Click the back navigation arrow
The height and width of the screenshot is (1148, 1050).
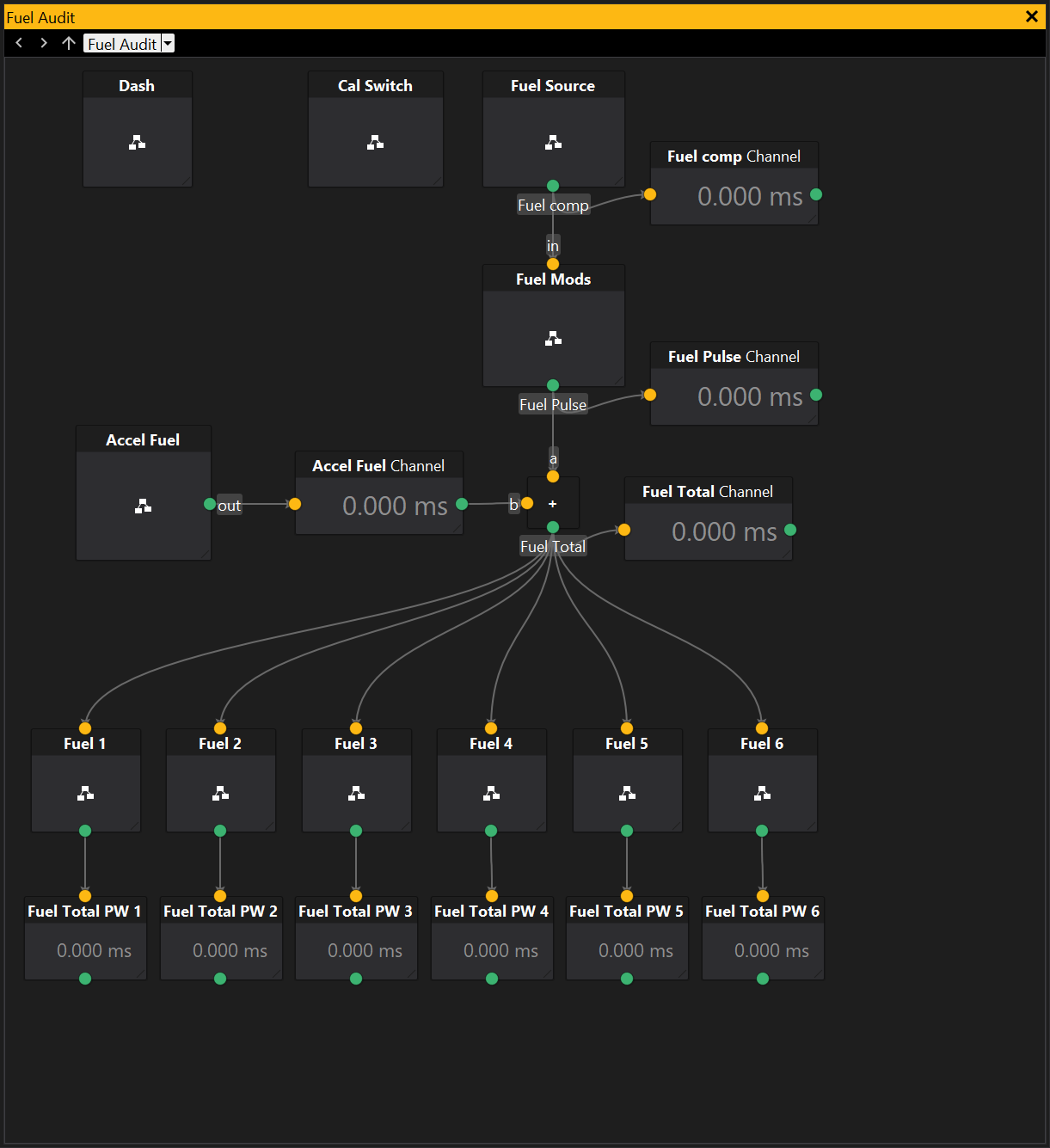19,43
